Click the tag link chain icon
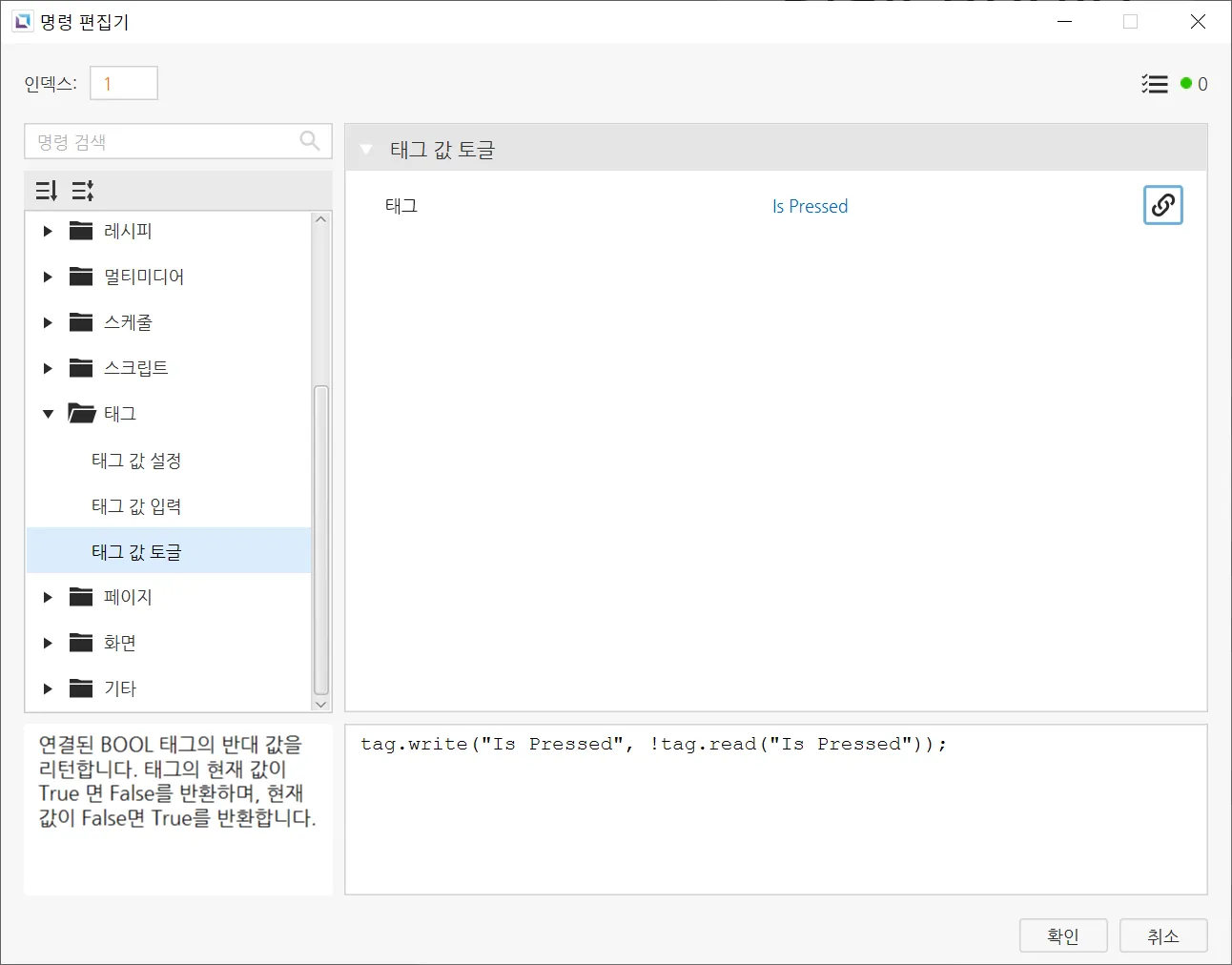1232x965 pixels. pos(1162,205)
